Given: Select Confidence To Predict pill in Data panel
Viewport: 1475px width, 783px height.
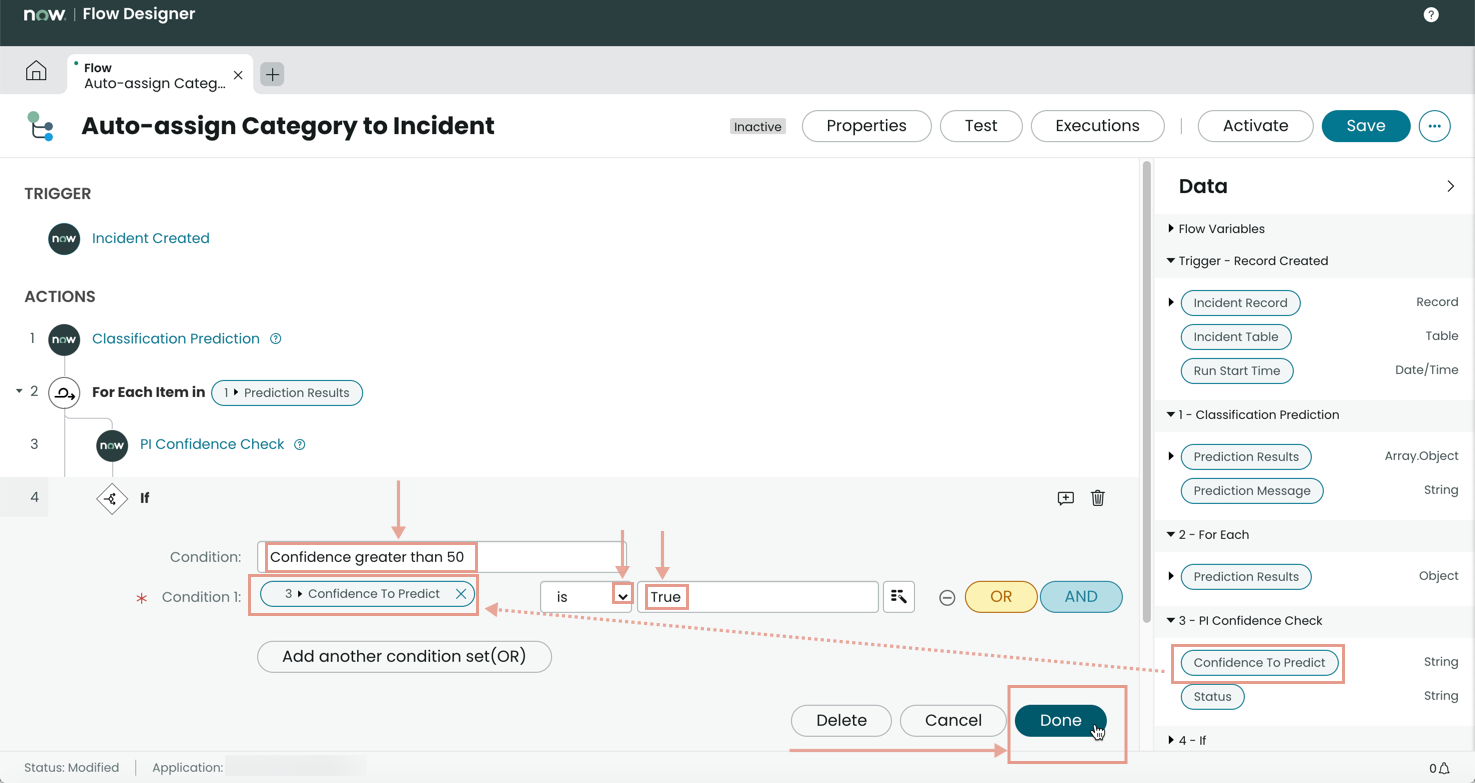Looking at the screenshot, I should click(x=1259, y=663).
